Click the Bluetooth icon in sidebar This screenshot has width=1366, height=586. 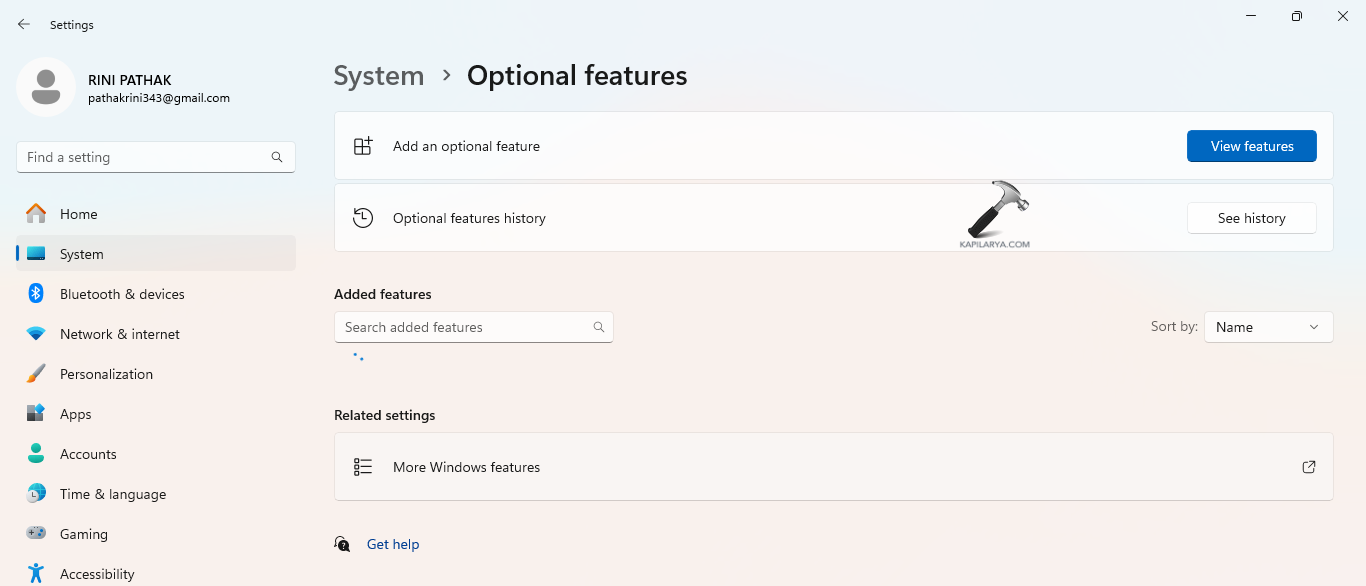tap(36, 294)
